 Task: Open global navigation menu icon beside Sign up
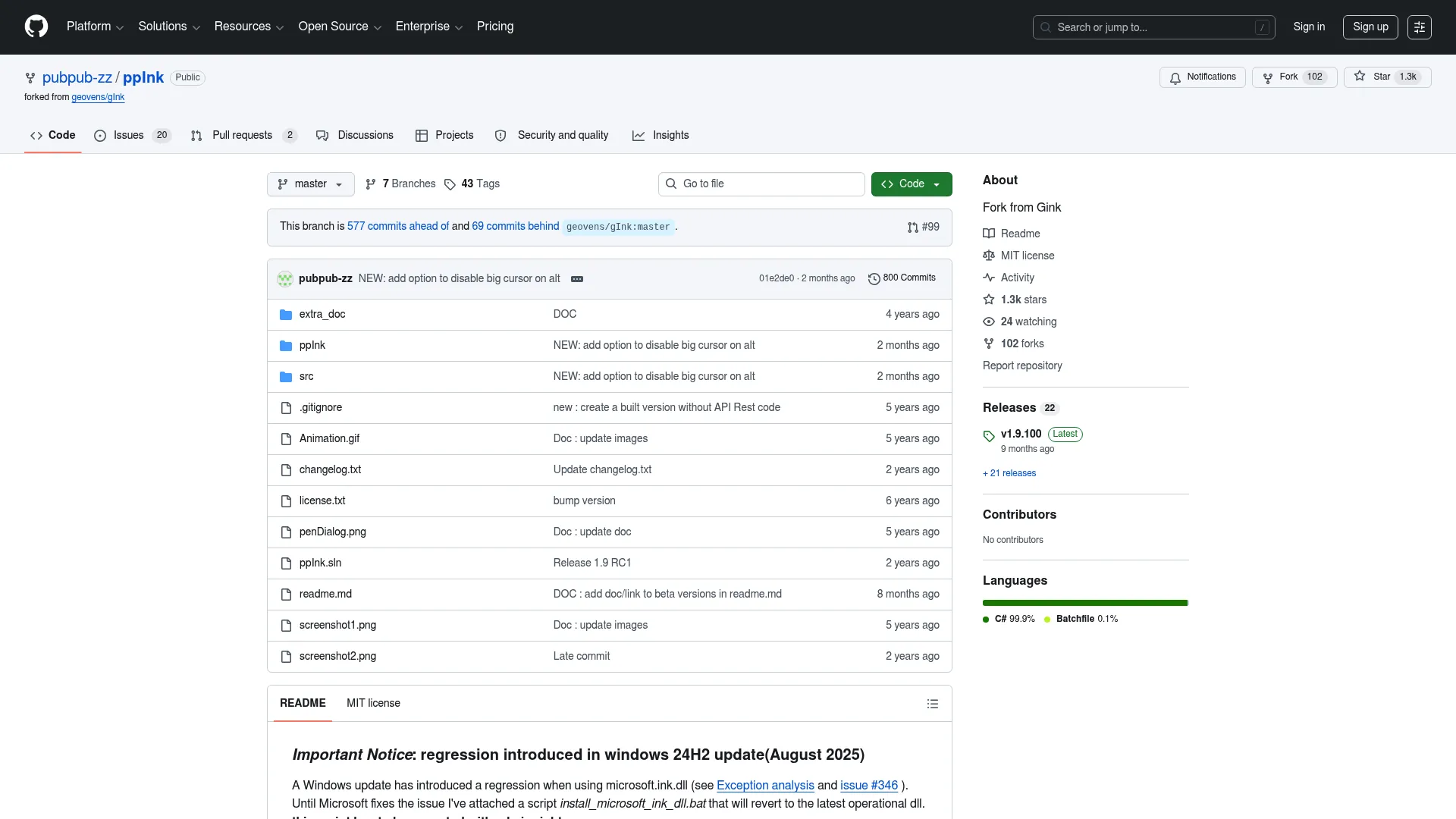1420,27
